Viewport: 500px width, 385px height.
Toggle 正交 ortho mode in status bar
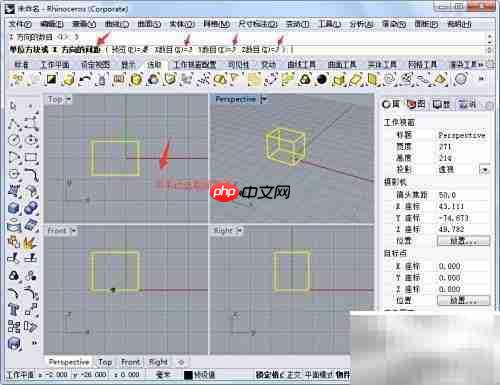point(294,375)
